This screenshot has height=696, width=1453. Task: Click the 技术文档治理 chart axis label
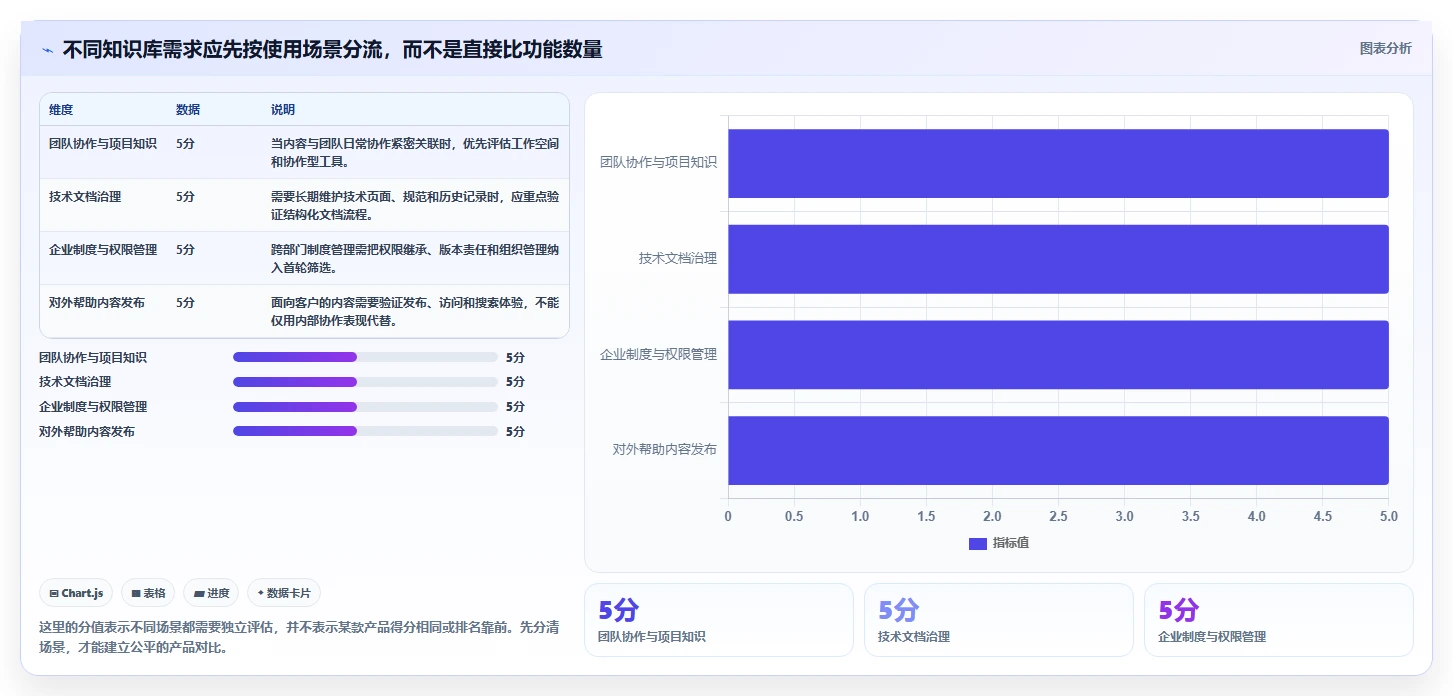[678, 258]
